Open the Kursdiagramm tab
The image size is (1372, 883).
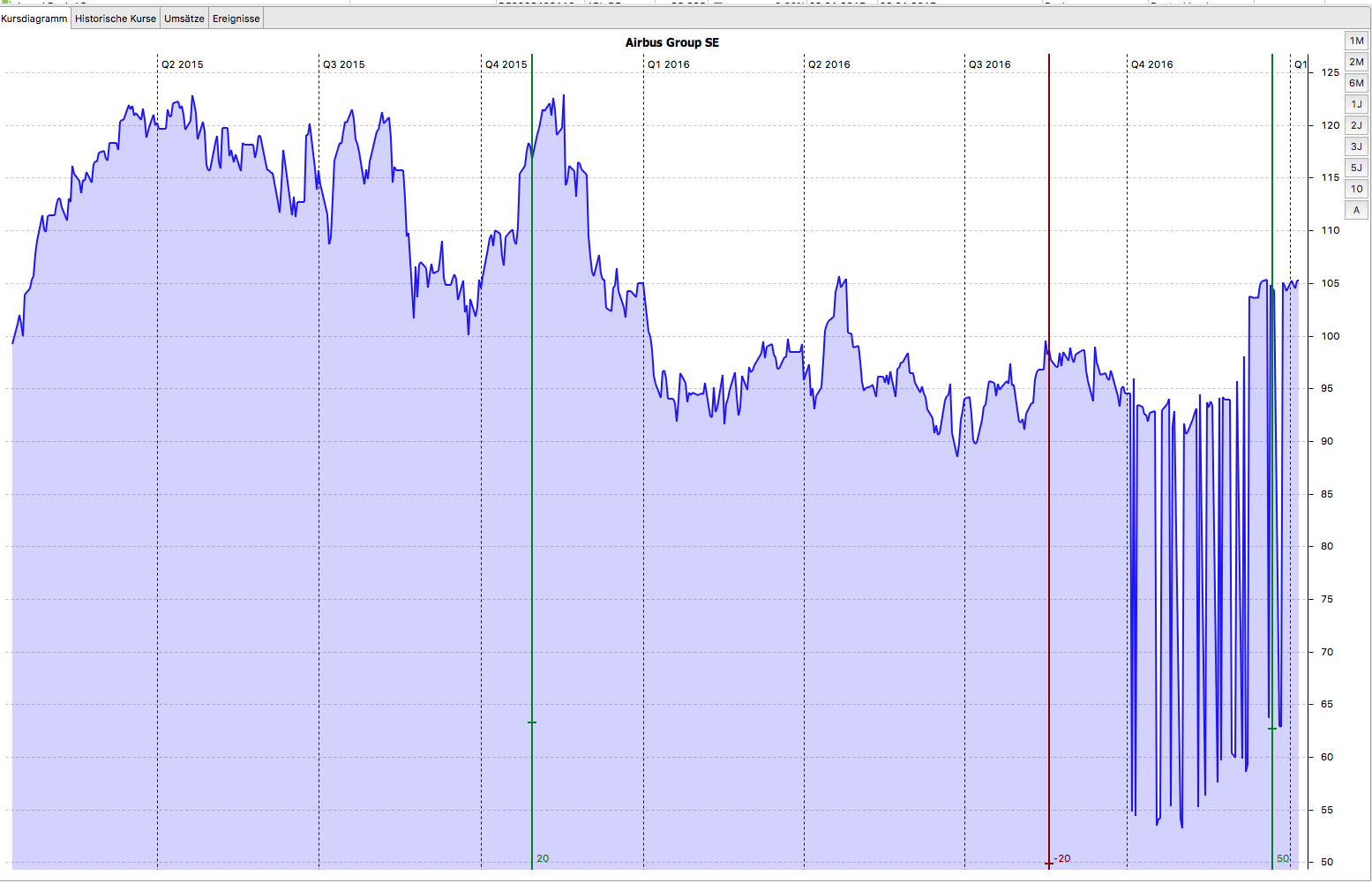coord(34,19)
